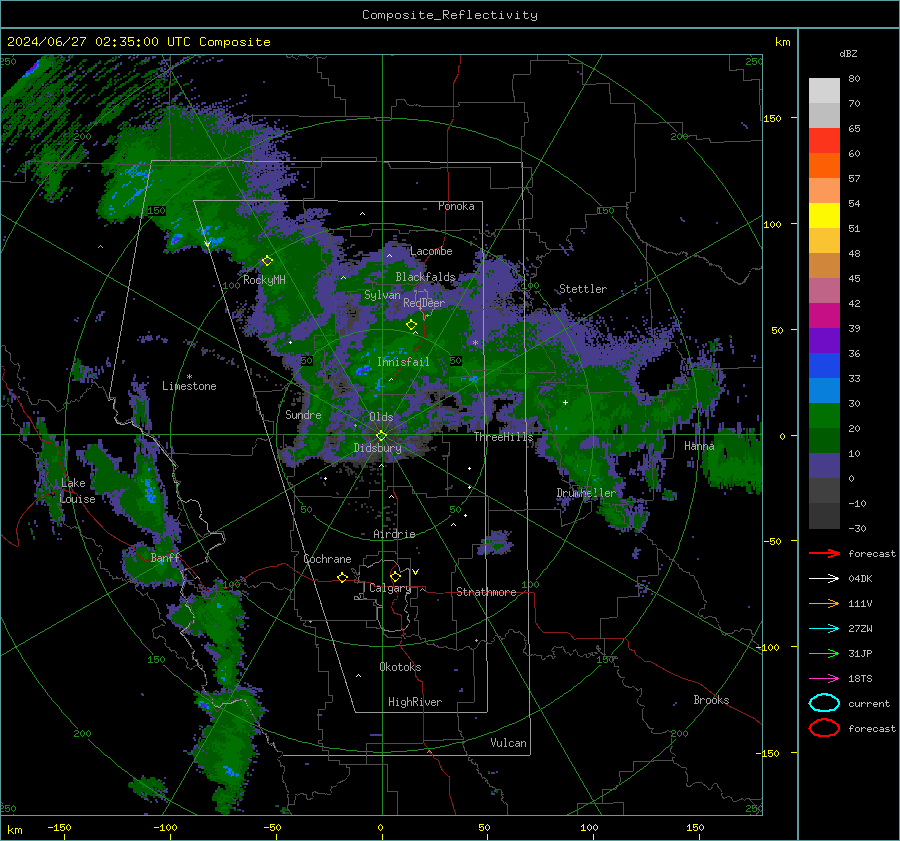Click the Ponoka city label

click(456, 206)
